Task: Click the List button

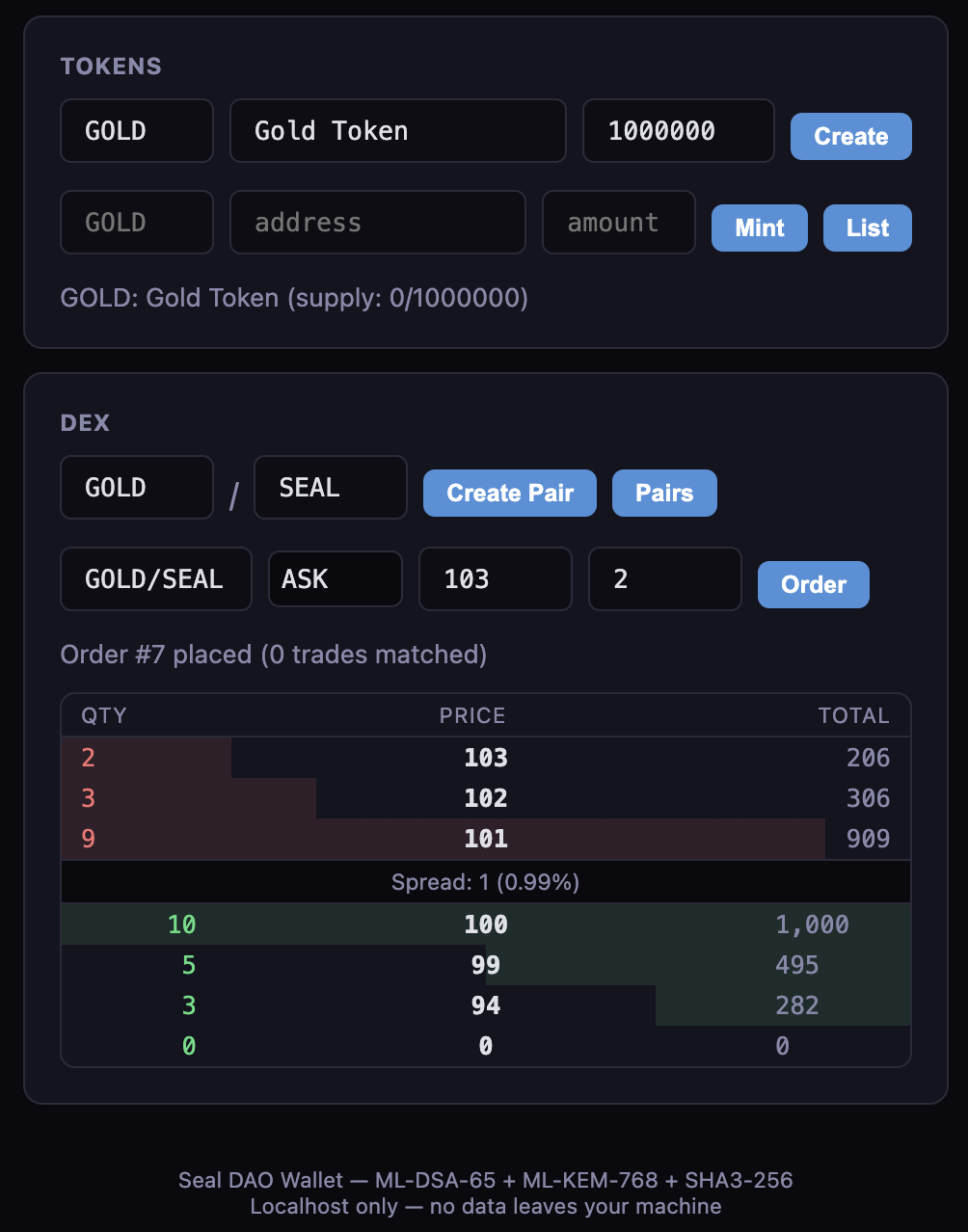Action: coord(866,228)
